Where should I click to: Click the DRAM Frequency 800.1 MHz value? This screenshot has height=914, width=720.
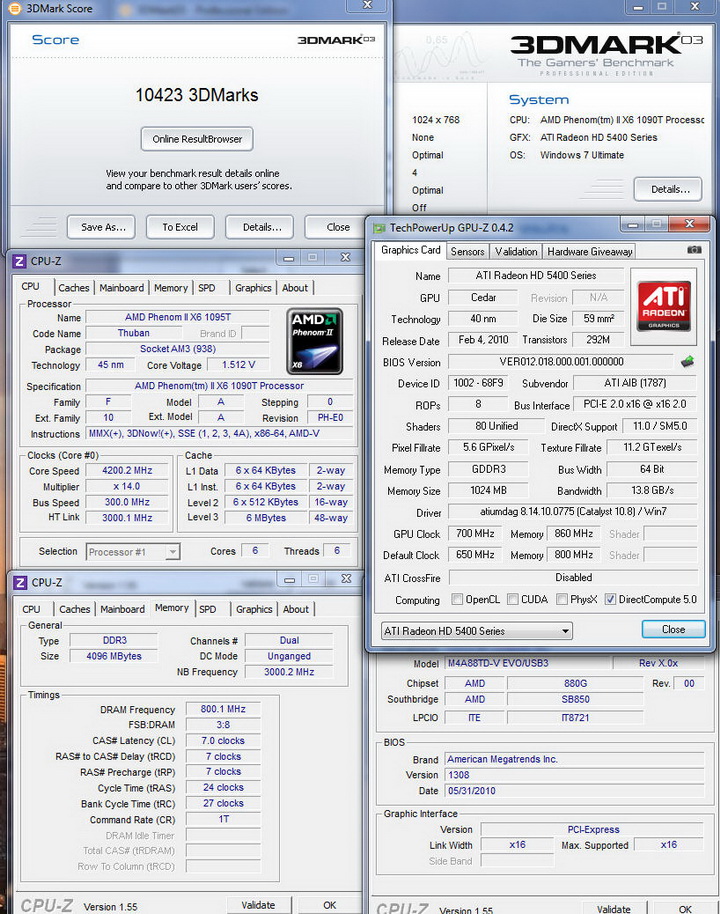coord(223,709)
